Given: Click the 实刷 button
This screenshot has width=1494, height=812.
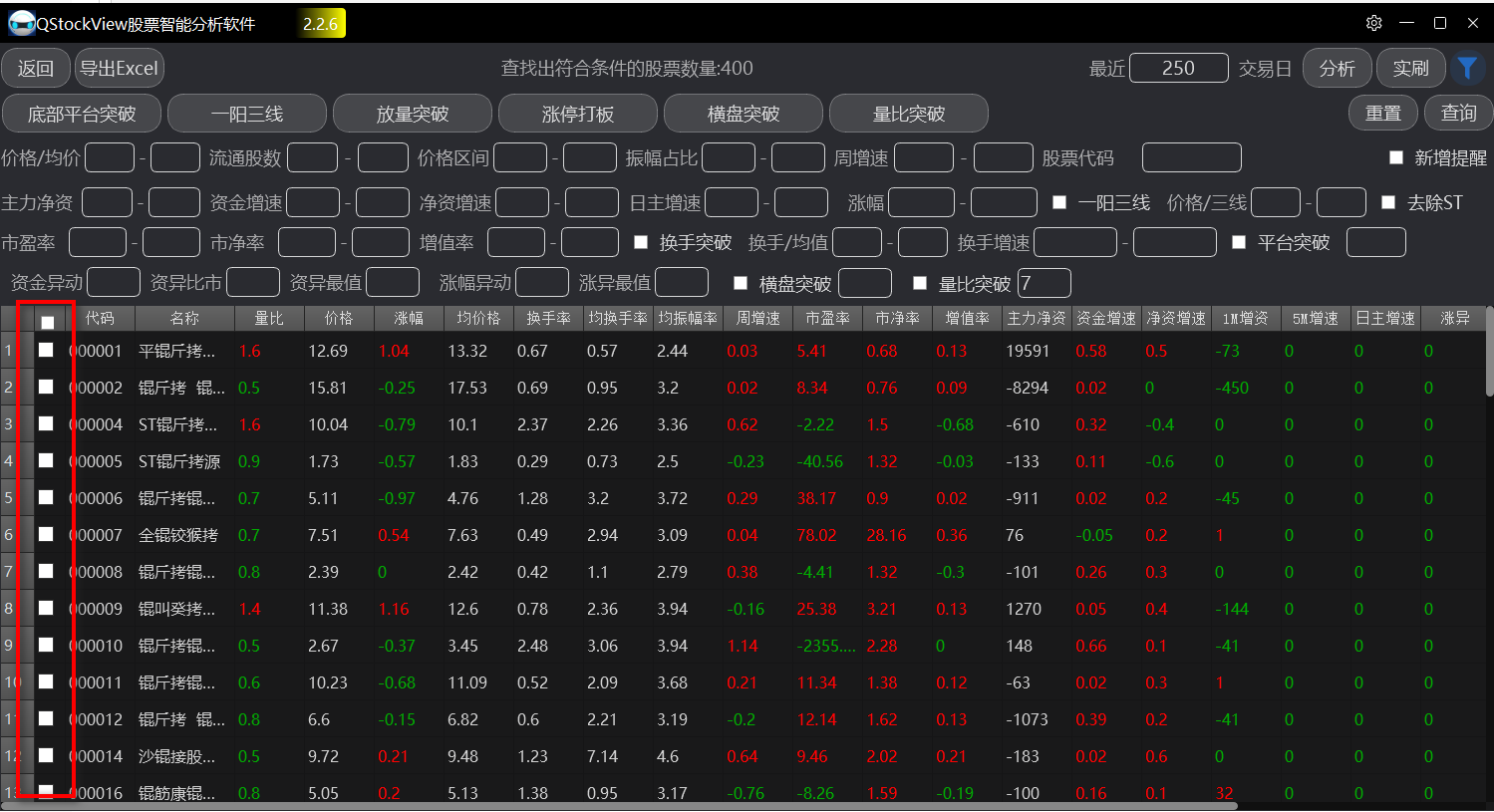Looking at the screenshot, I should pyautogui.click(x=1411, y=68).
